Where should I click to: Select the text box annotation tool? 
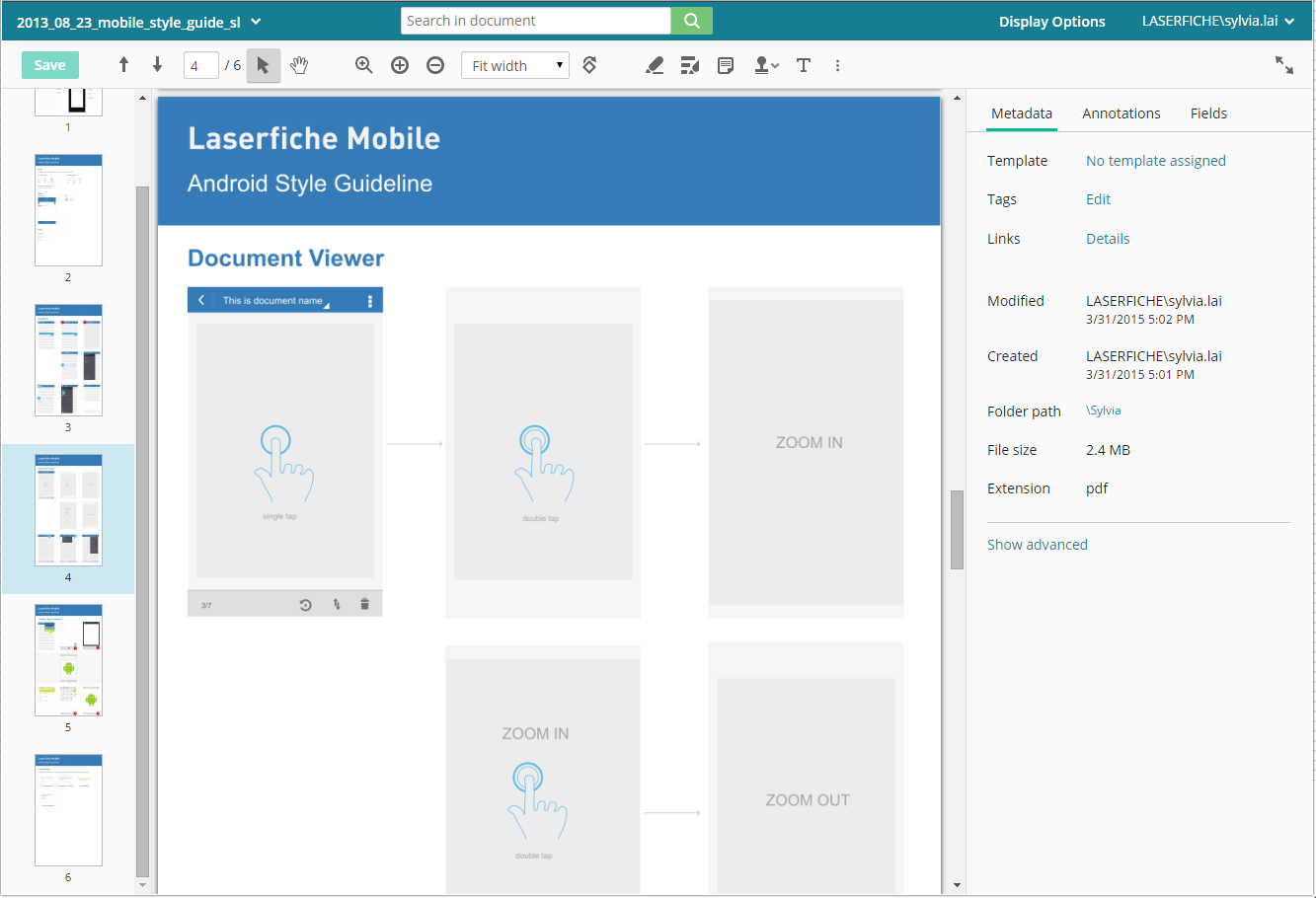coord(804,65)
